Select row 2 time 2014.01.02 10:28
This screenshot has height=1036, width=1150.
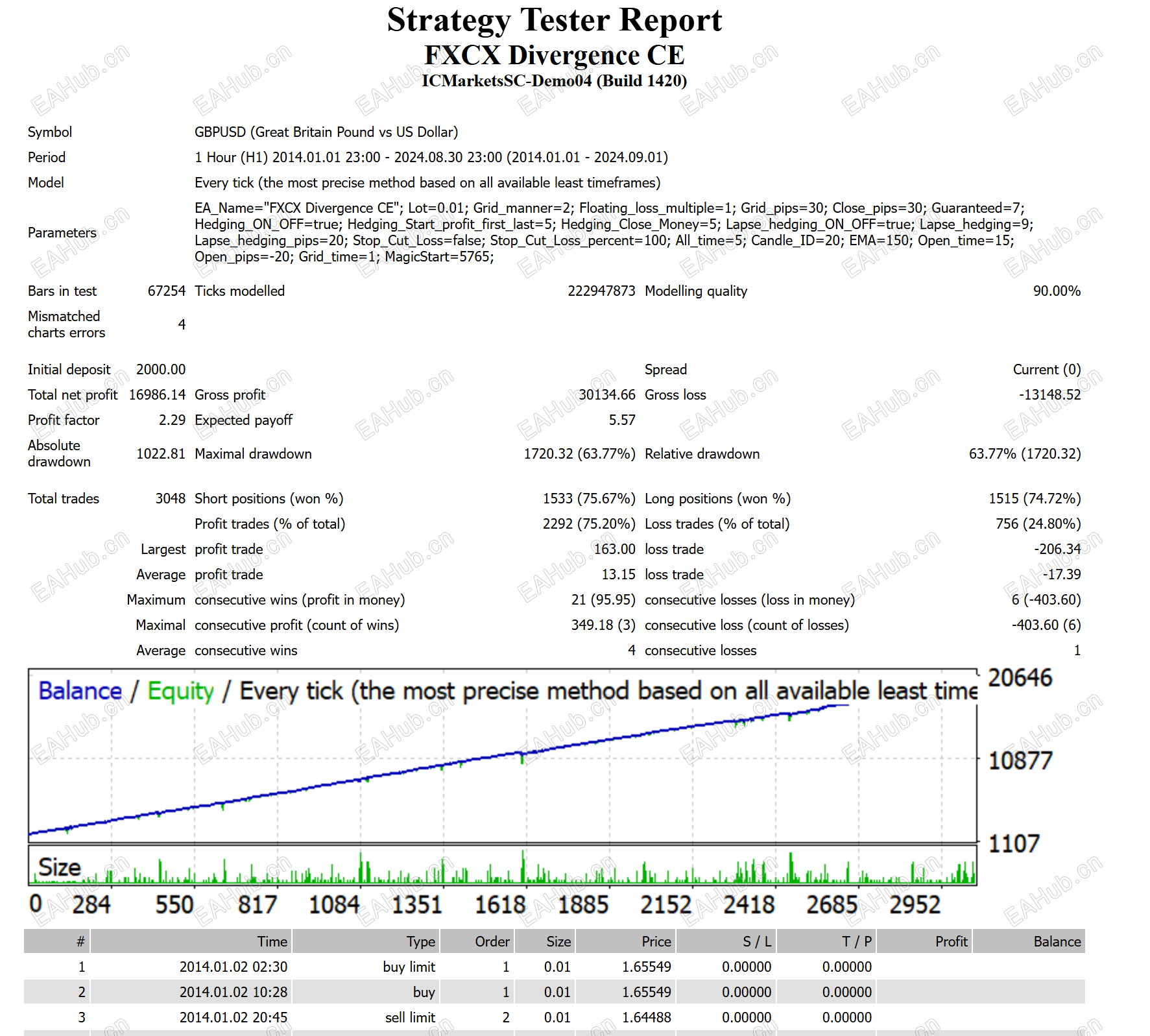234,993
